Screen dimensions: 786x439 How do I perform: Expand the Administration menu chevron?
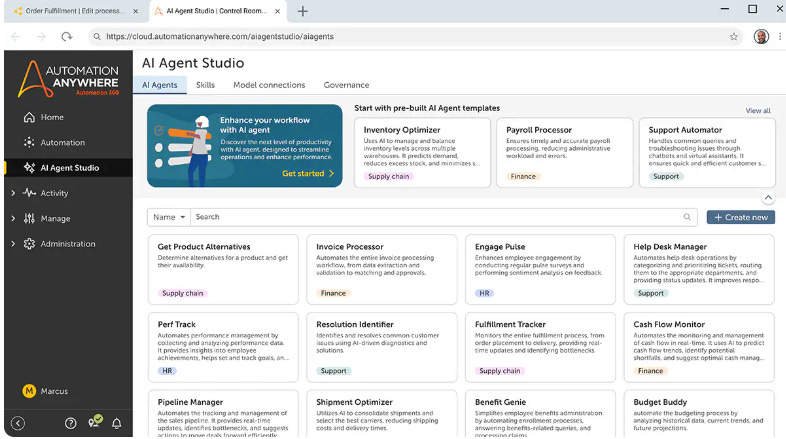tap(13, 244)
